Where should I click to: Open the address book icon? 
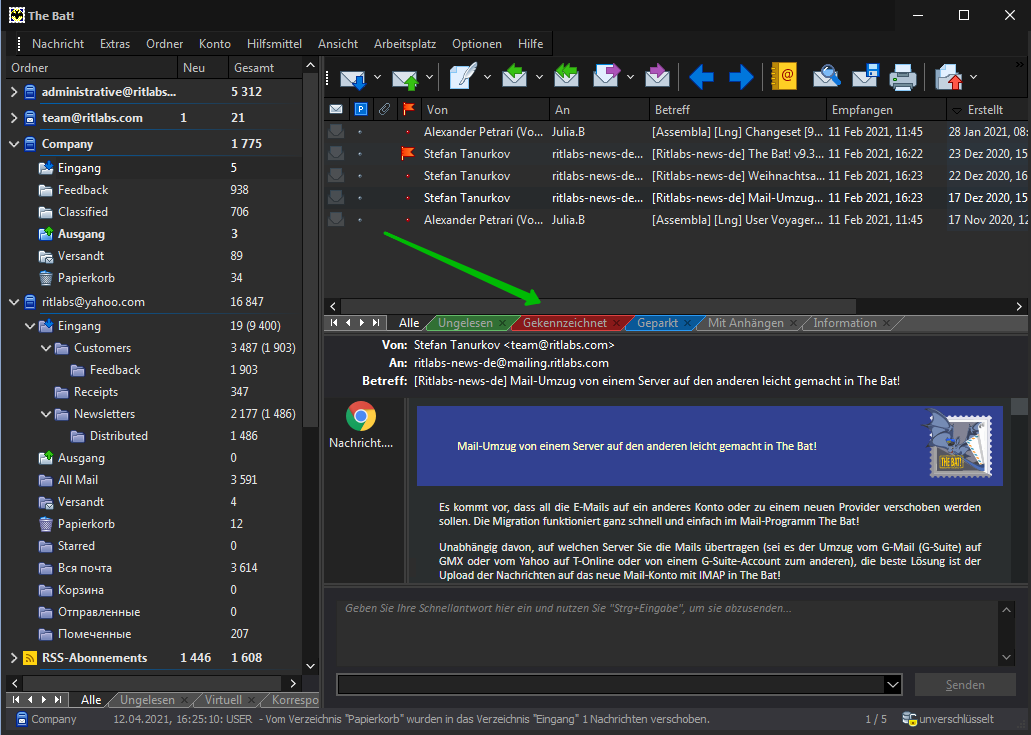coord(784,76)
